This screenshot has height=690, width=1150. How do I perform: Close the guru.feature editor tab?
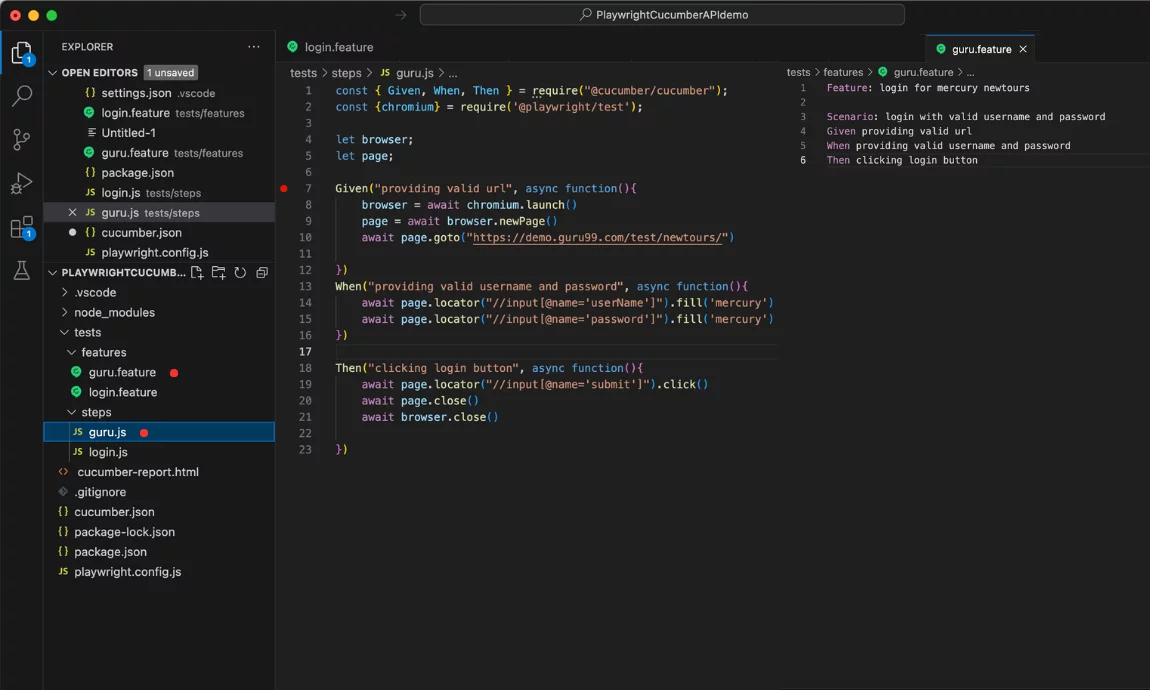click(1023, 49)
